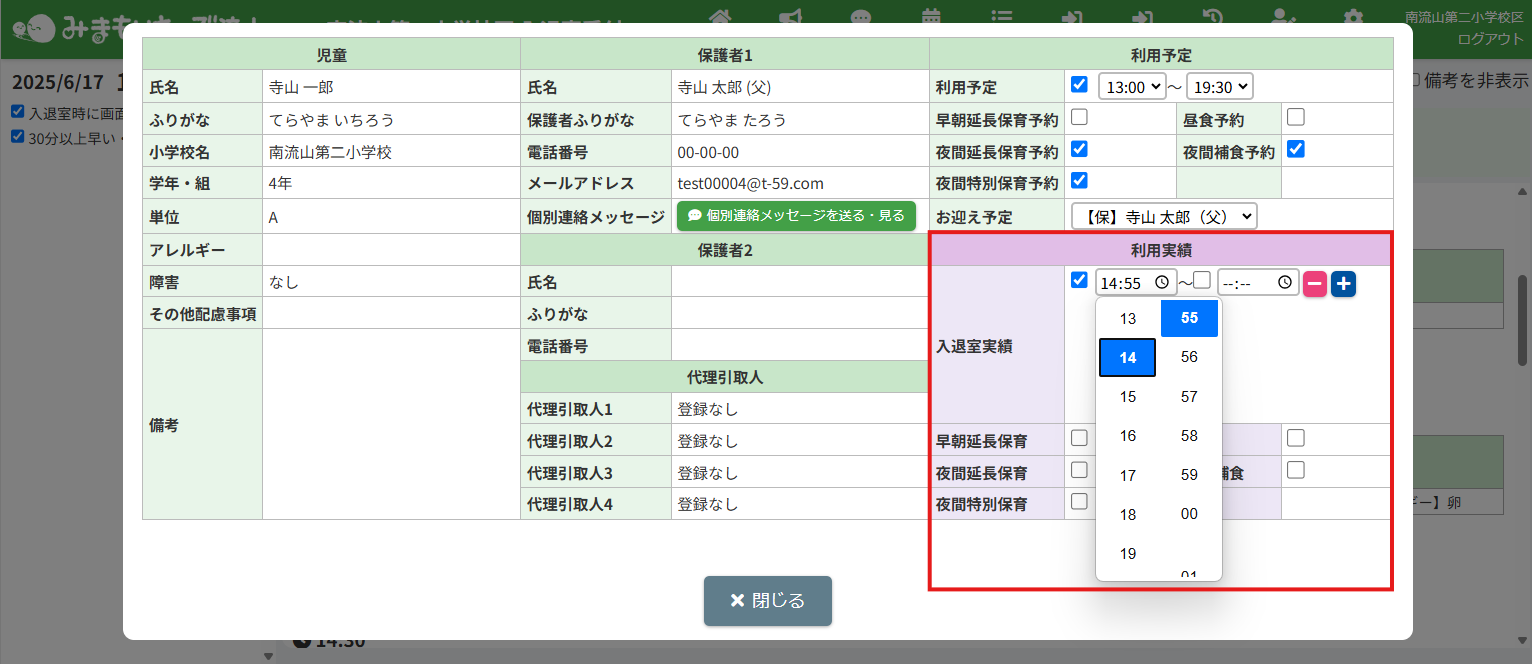Viewport: 1532px width, 664px height.
Task: Click the empty exit time input field
Action: [x=1245, y=283]
